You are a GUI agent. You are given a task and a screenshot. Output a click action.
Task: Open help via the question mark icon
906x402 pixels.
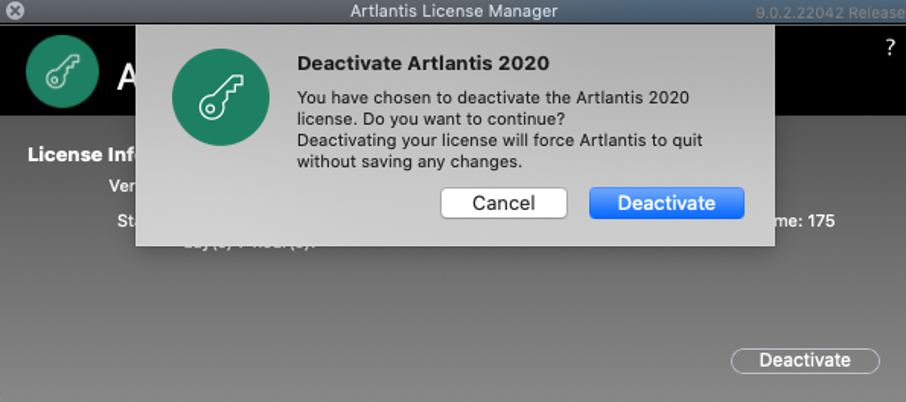point(890,49)
